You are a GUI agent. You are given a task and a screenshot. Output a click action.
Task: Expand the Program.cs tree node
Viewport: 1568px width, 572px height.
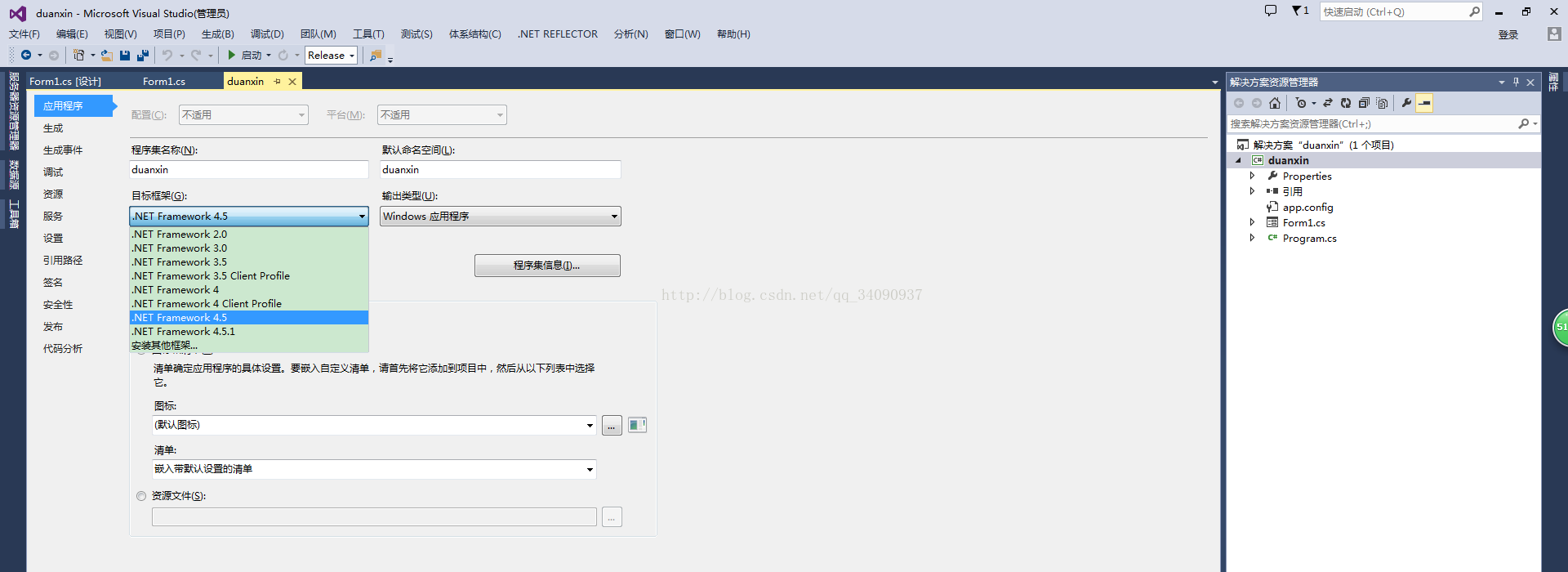pyautogui.click(x=1252, y=238)
